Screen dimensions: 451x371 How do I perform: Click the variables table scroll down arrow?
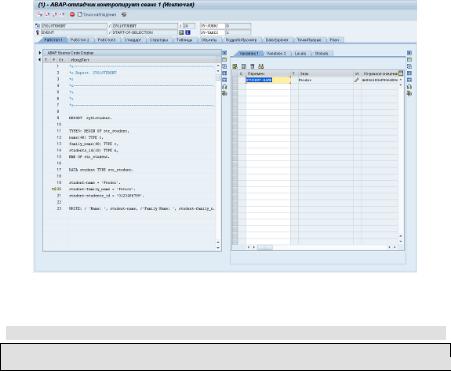tap(401, 241)
